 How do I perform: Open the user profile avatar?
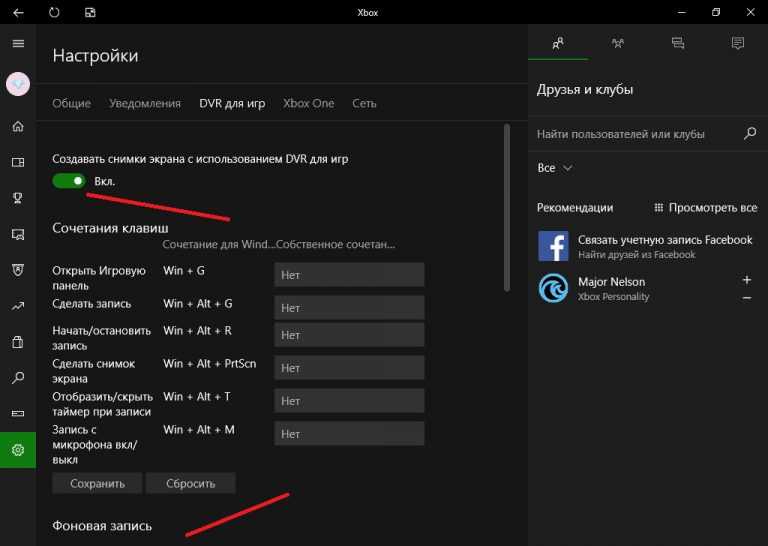click(x=18, y=84)
